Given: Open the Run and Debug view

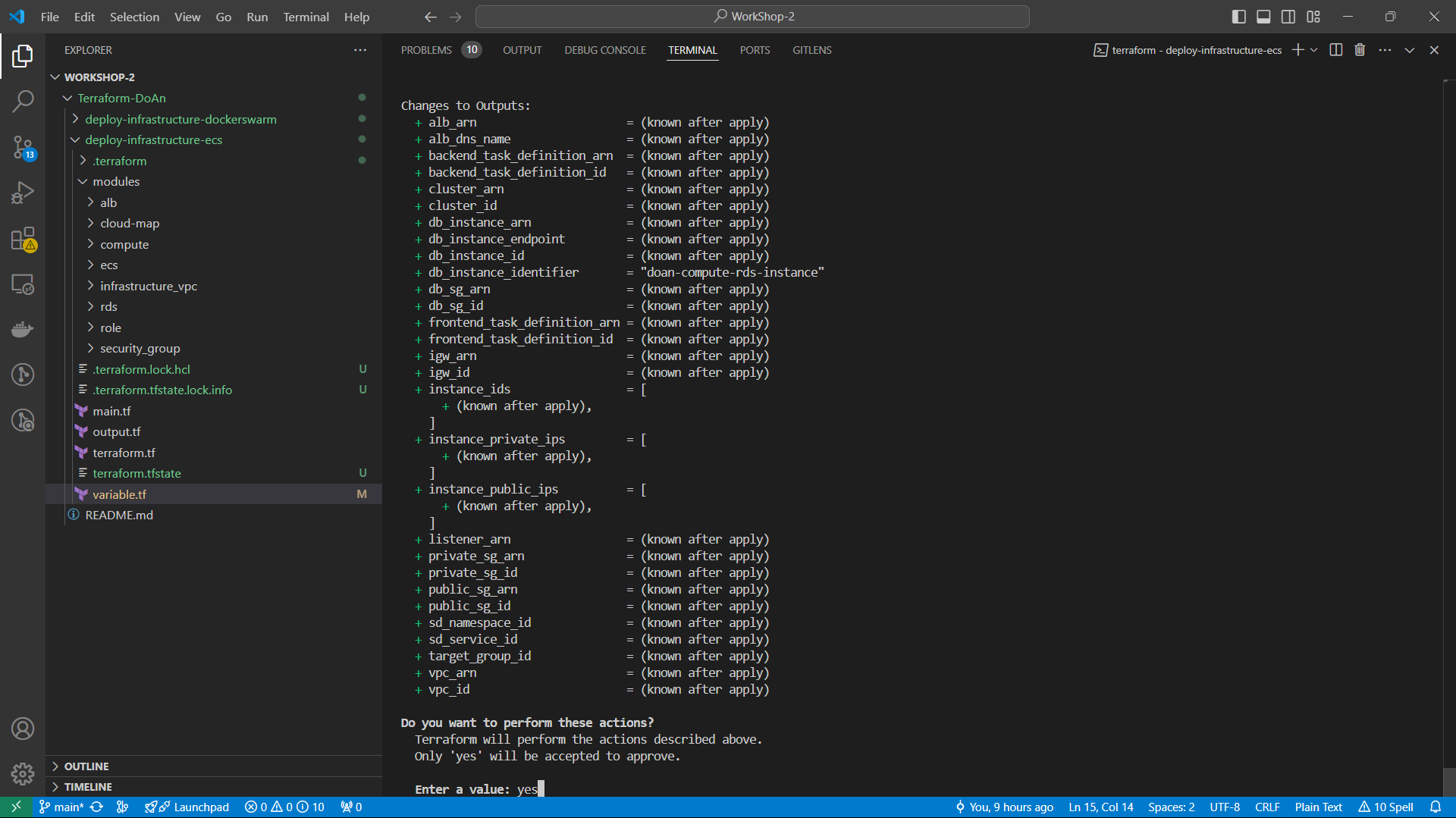Looking at the screenshot, I should click(23, 193).
